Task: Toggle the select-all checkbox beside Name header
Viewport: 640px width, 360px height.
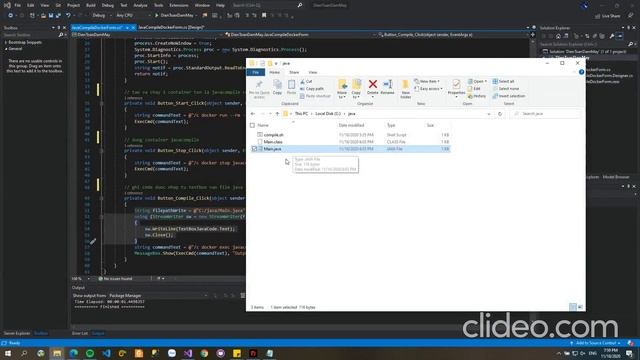Action: pos(252,125)
